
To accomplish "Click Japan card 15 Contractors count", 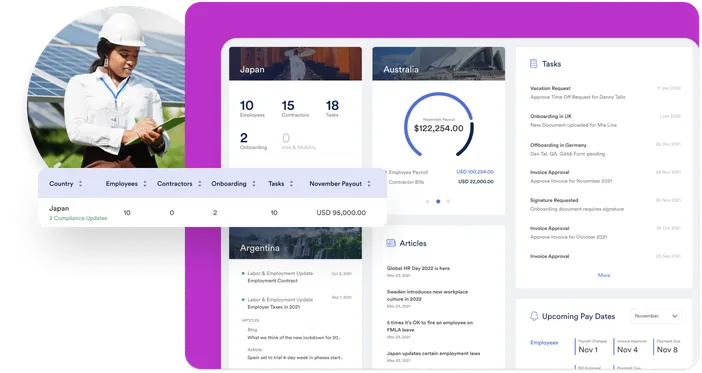I will (x=295, y=108).
